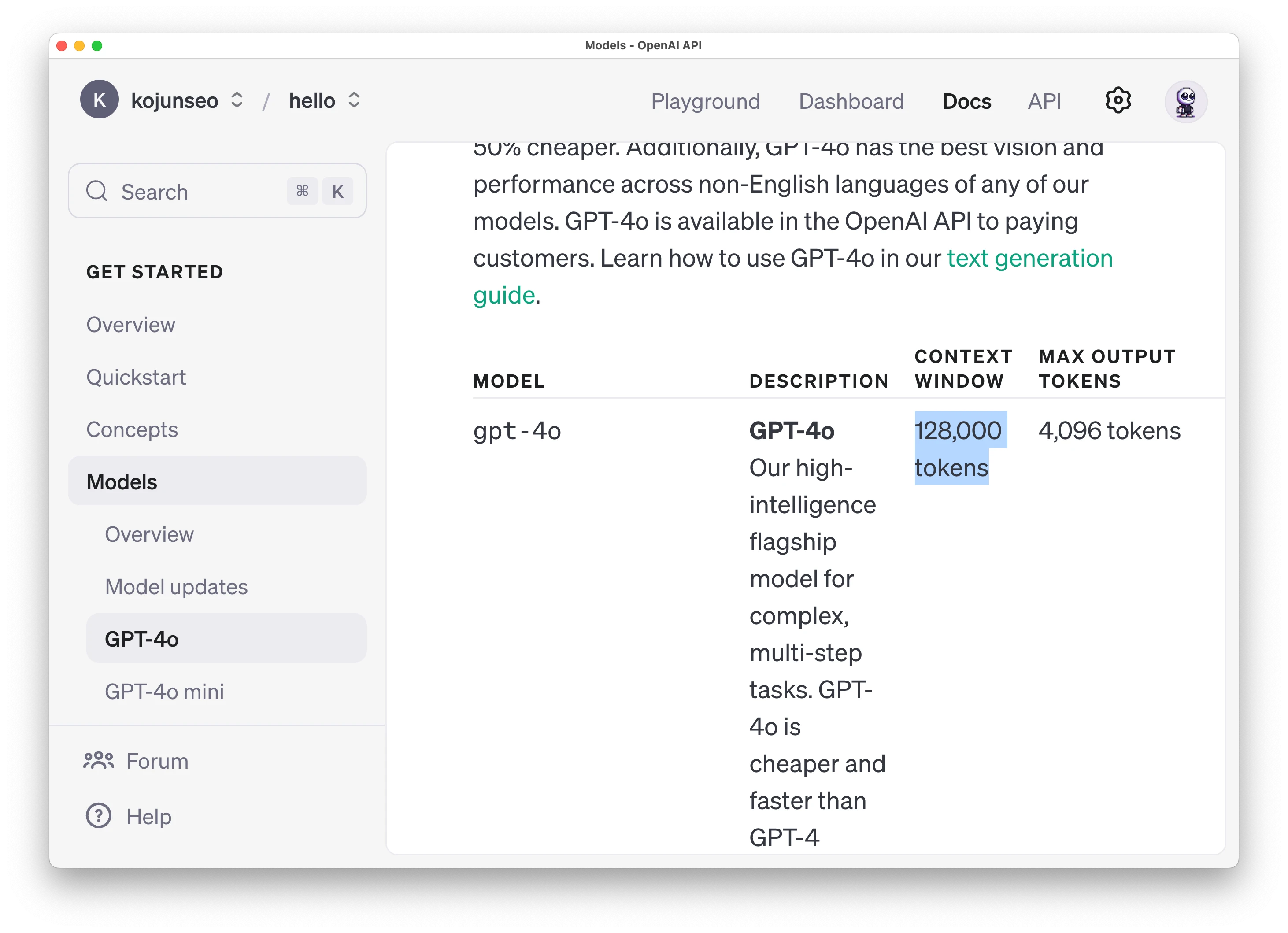Image resolution: width=1288 pixels, height=933 pixels.
Task: Click the MAX OUTPUT TOKENS column header
Action: pyautogui.click(x=1107, y=369)
